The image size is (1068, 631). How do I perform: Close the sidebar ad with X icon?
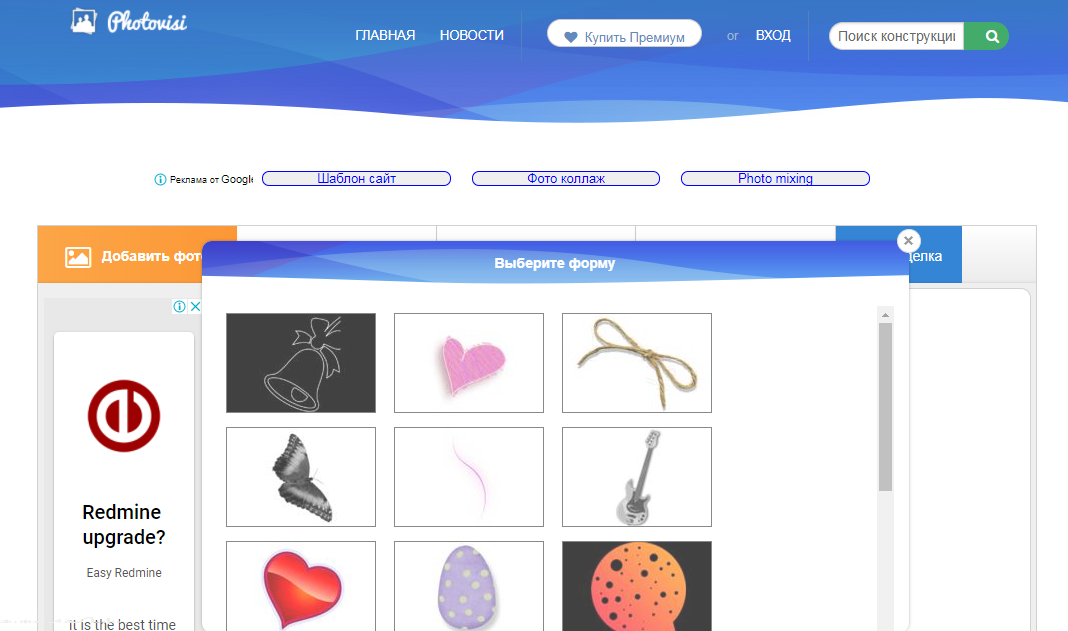[x=195, y=307]
